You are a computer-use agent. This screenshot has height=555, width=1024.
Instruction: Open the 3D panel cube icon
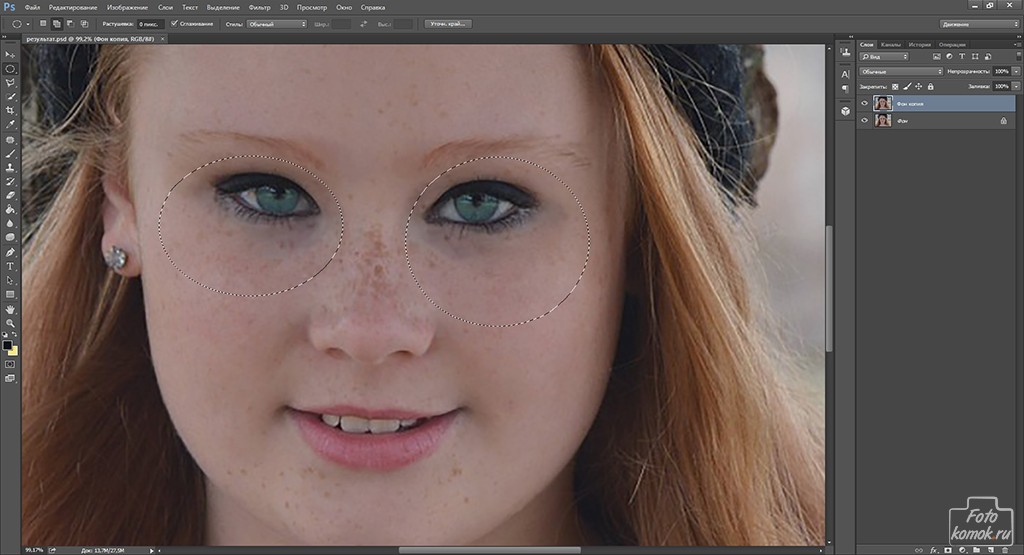[845, 110]
